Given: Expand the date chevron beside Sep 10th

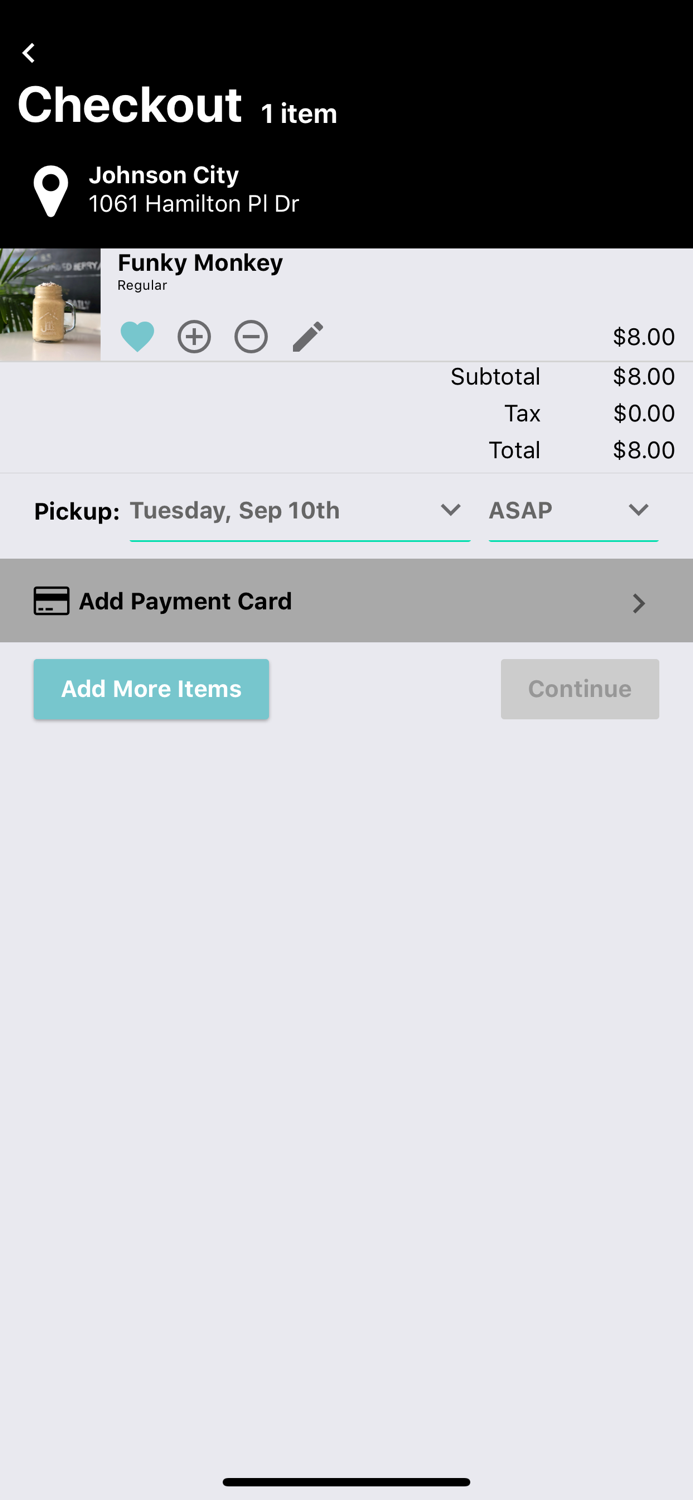Looking at the screenshot, I should [x=451, y=510].
